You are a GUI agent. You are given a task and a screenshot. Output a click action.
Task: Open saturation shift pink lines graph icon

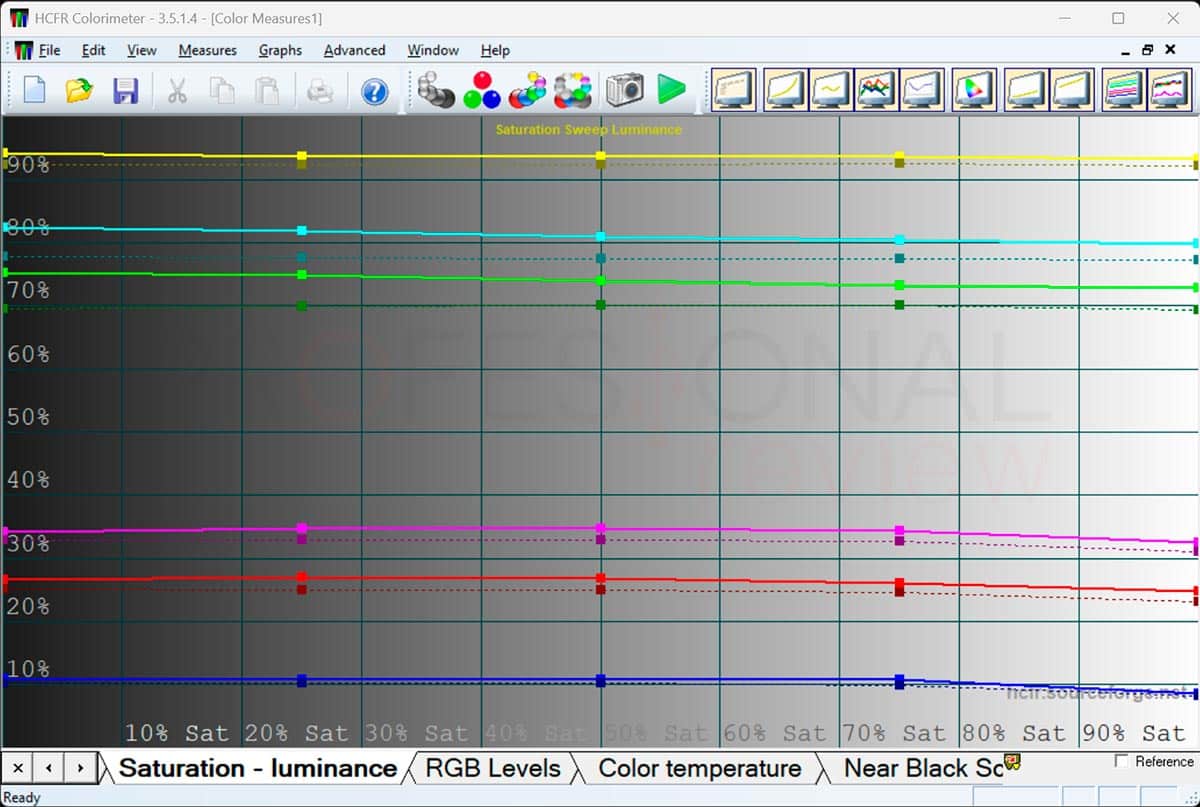(x=1168, y=90)
